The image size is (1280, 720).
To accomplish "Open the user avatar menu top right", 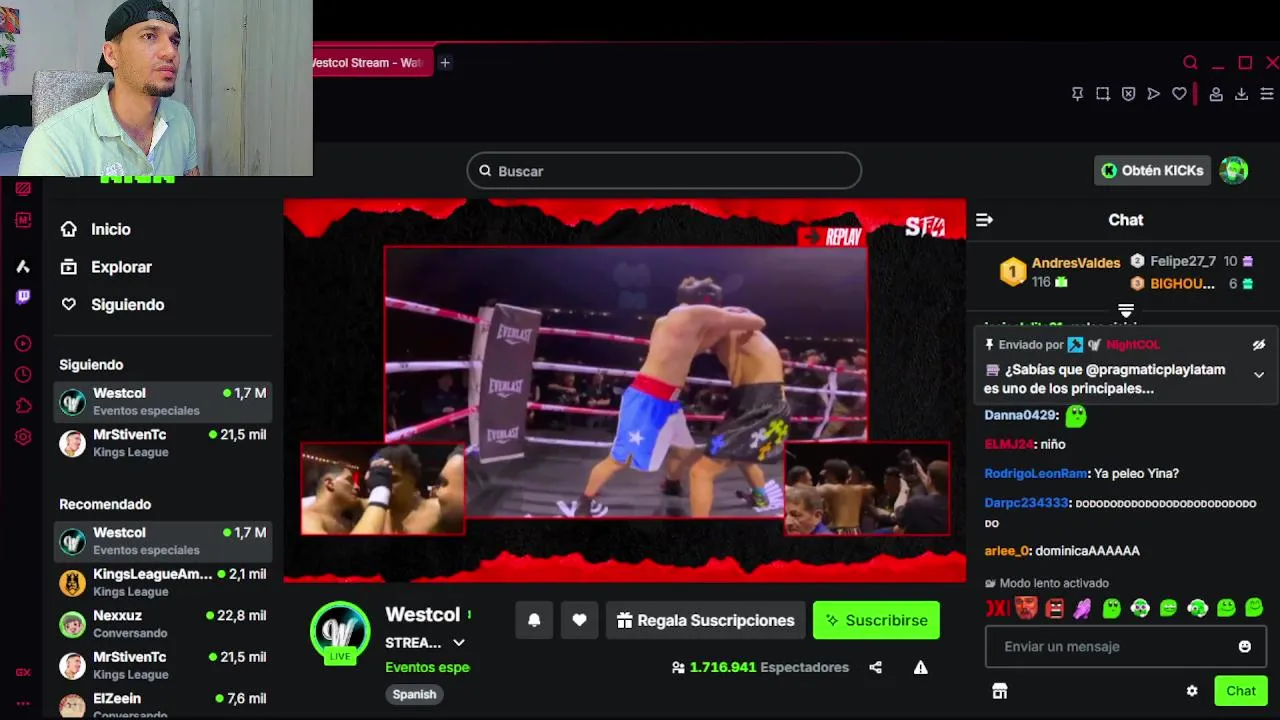I will coord(1234,171).
